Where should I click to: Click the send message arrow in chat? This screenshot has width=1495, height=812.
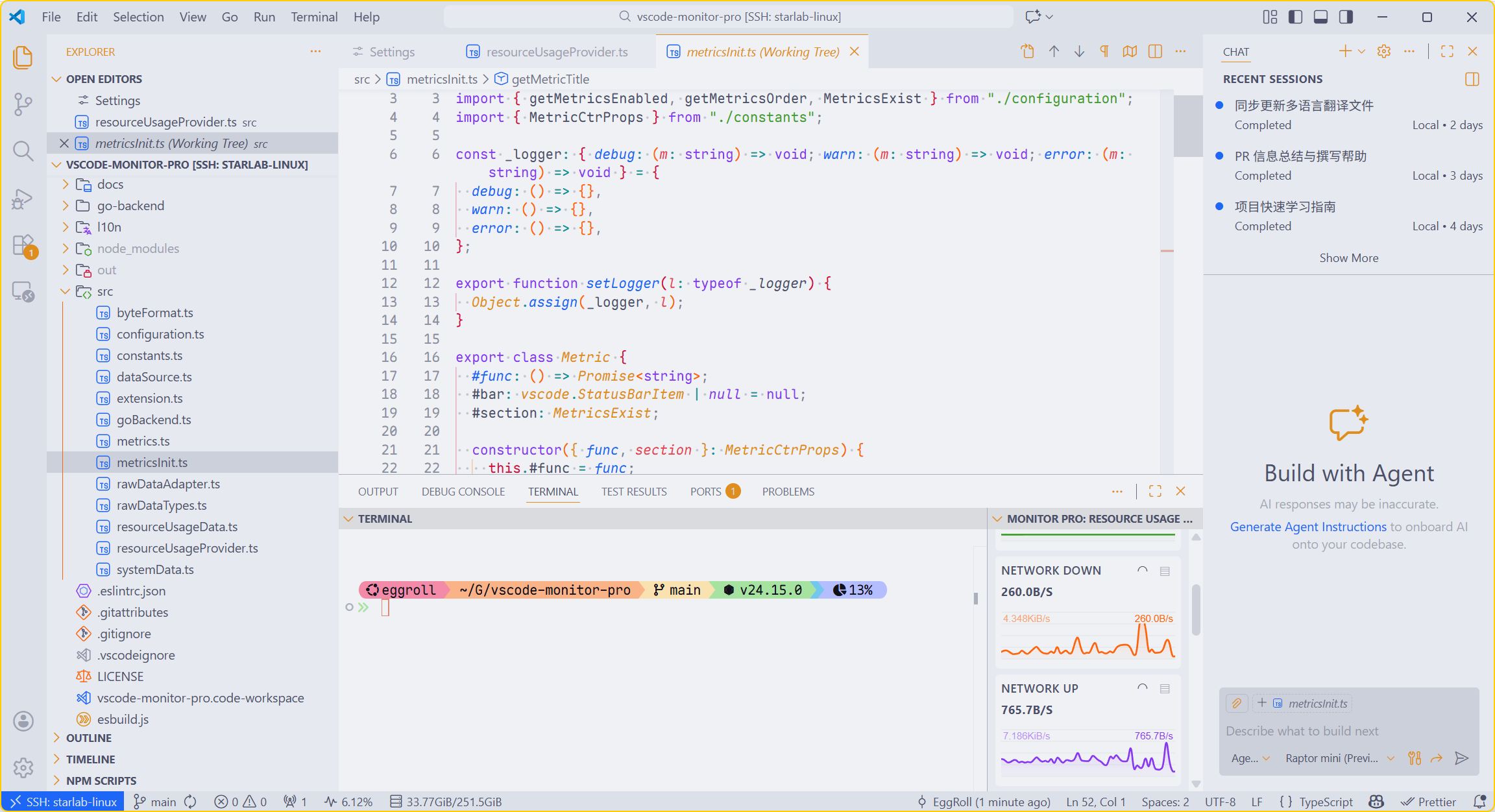pyautogui.click(x=1461, y=758)
